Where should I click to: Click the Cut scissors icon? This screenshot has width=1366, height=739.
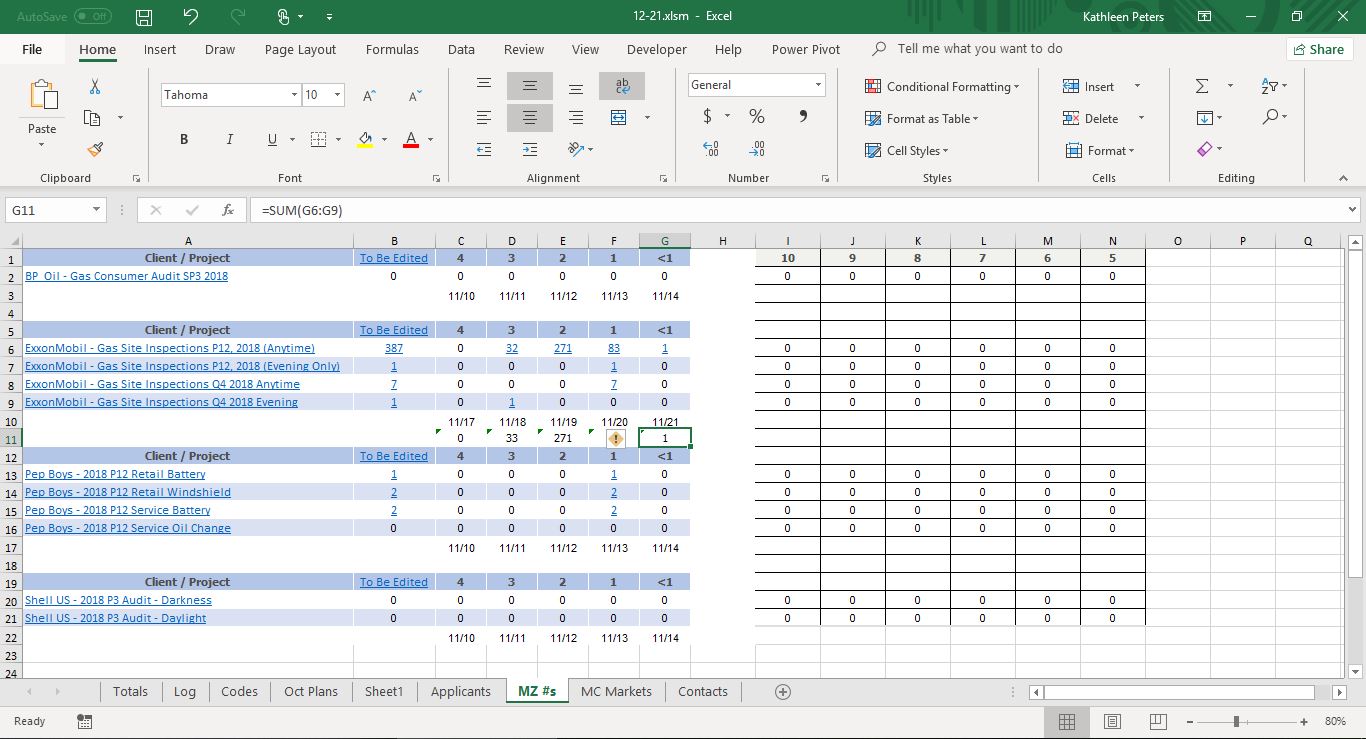(95, 87)
